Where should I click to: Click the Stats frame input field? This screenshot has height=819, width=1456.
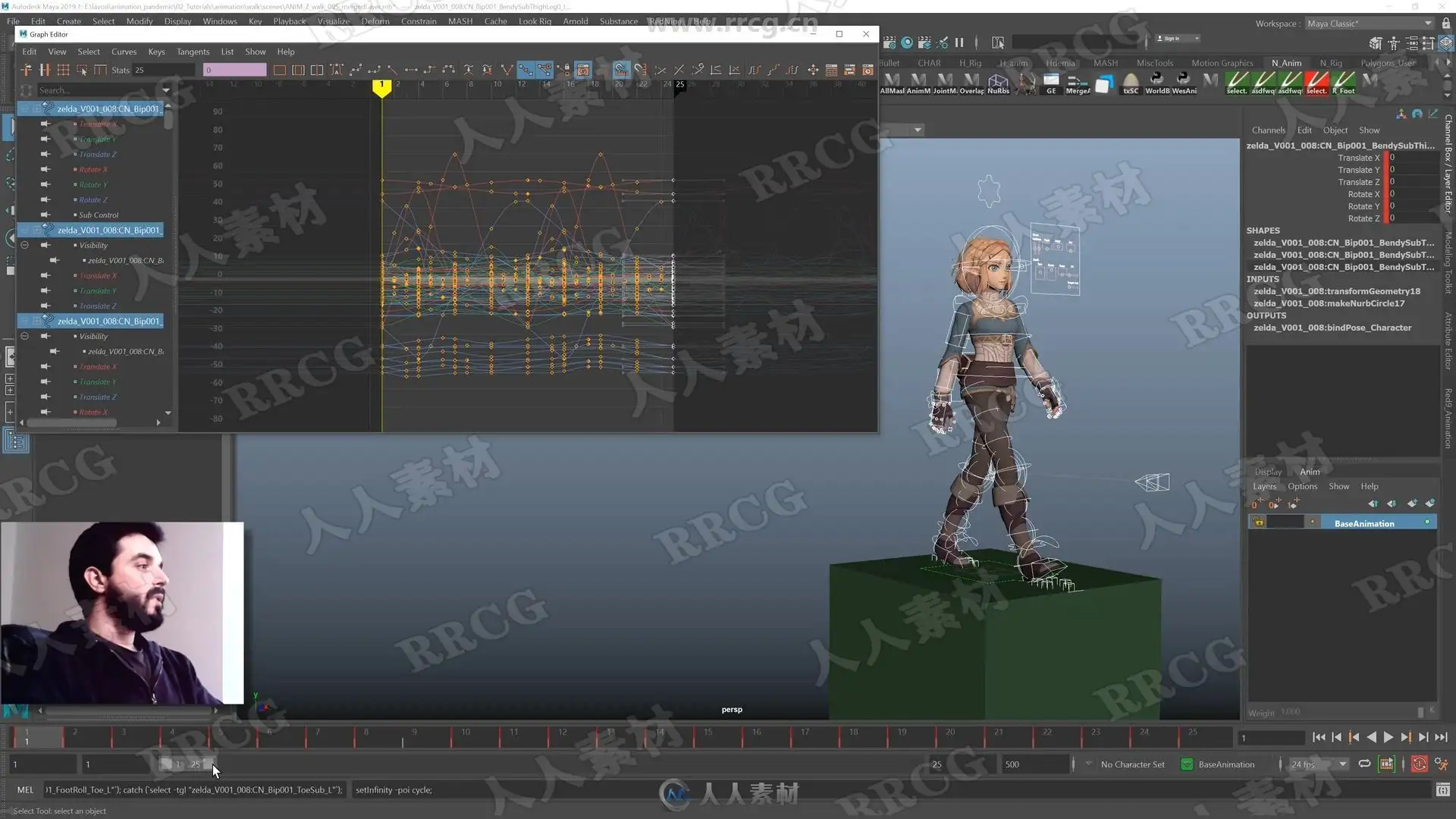[163, 70]
